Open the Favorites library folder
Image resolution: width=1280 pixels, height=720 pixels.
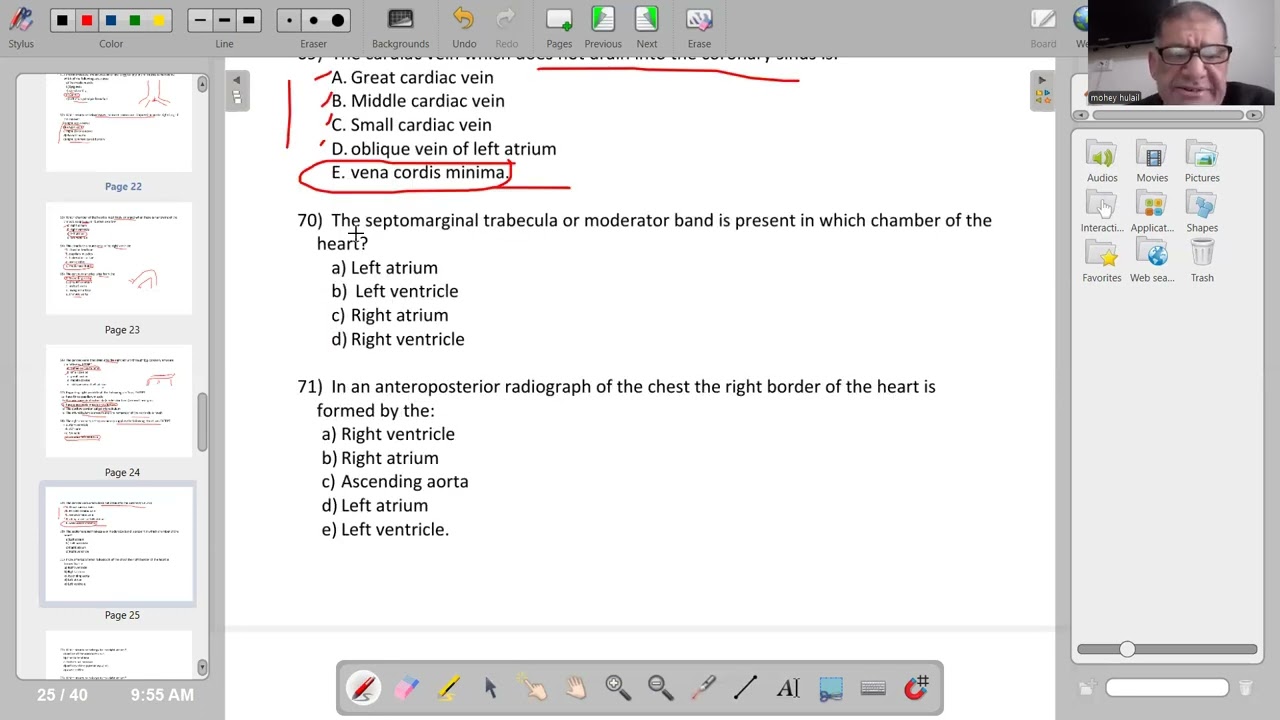(1102, 262)
